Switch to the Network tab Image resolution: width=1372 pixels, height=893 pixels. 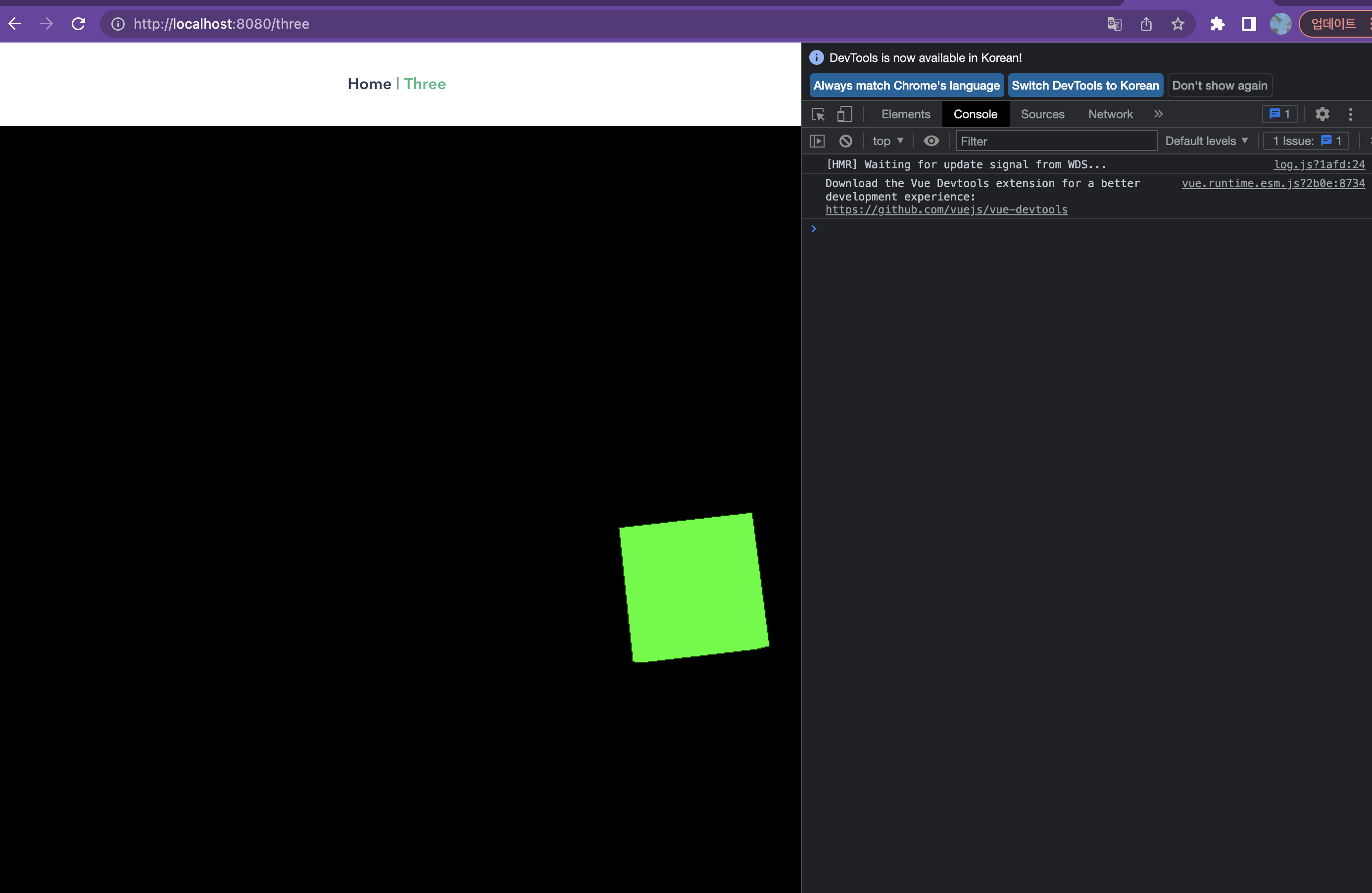[x=1110, y=114]
